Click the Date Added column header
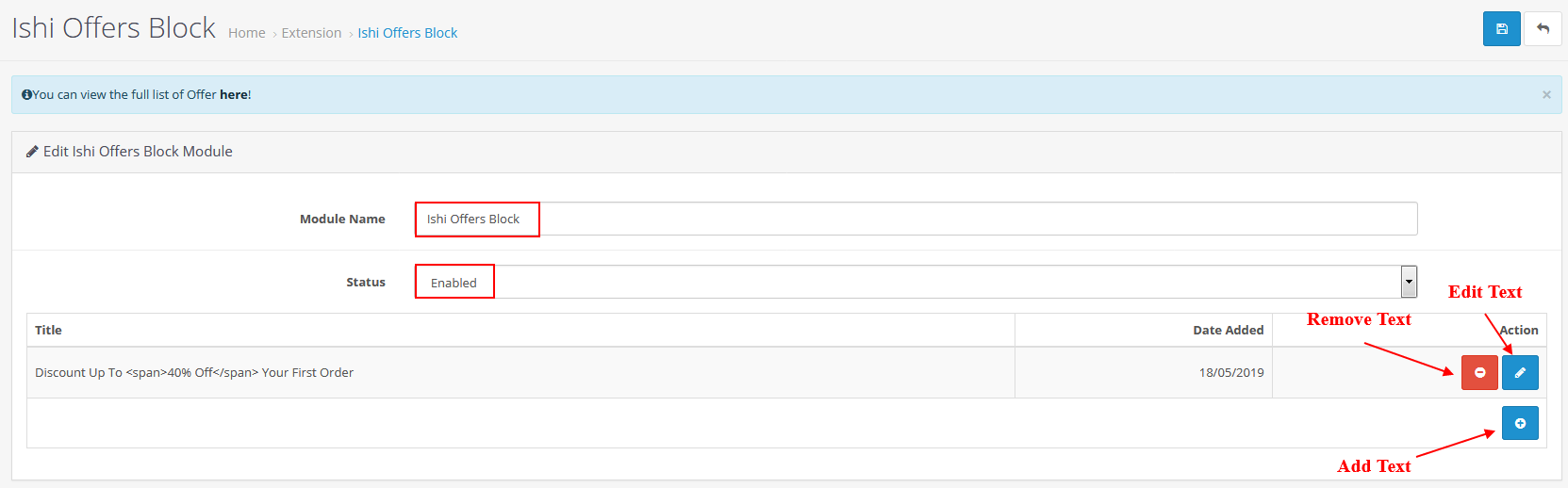 [1228, 330]
